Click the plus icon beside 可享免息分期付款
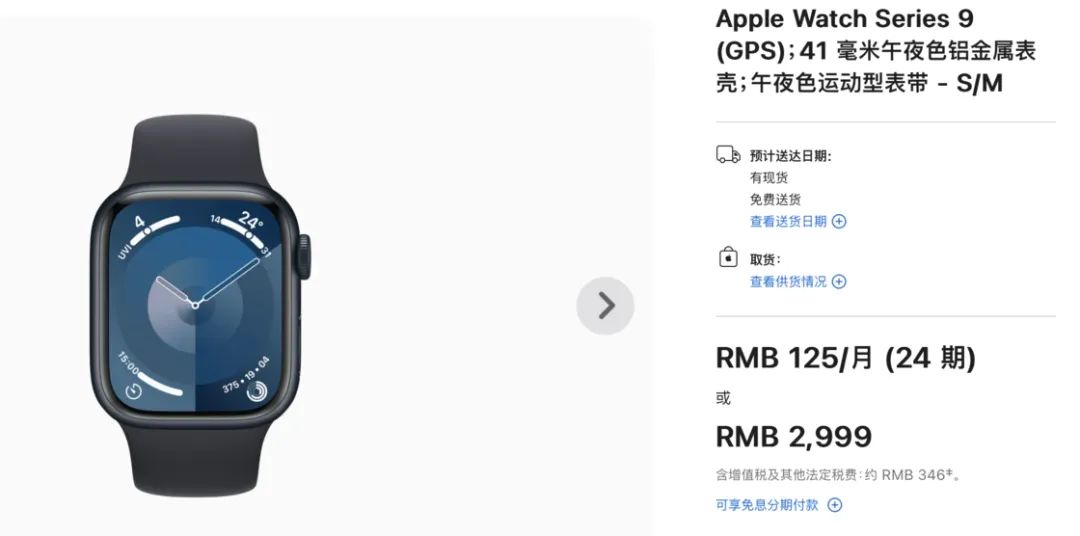The image size is (1080, 536). pos(834,505)
